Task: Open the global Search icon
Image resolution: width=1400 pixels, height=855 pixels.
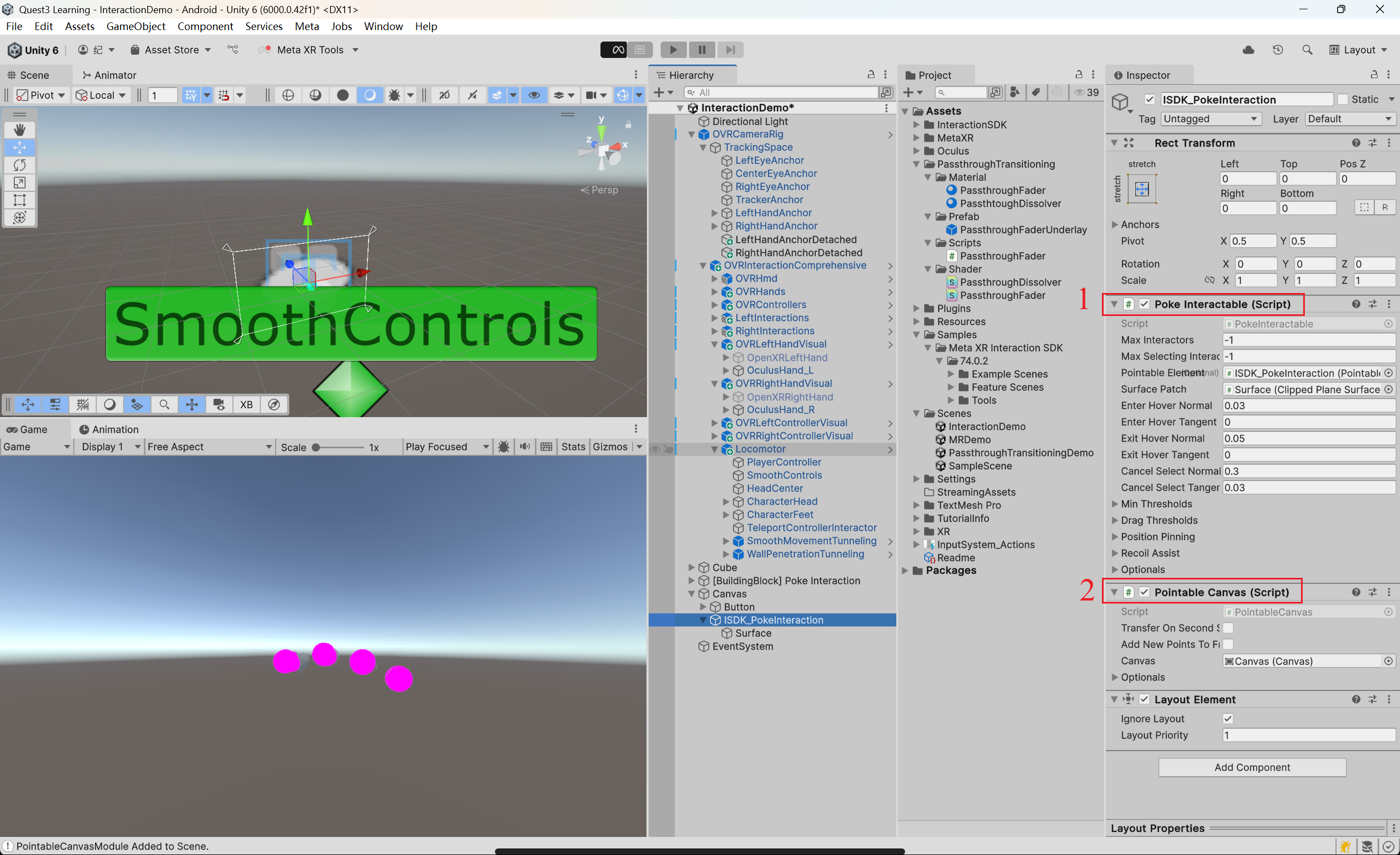Action: [x=1307, y=50]
